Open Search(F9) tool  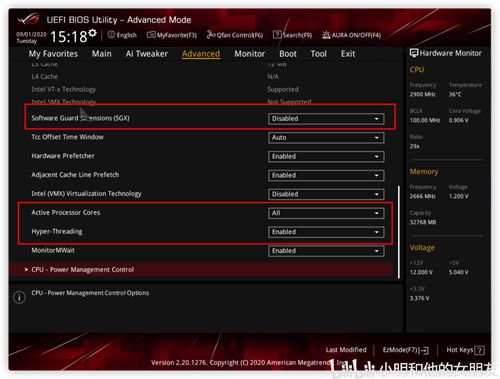click(x=292, y=35)
